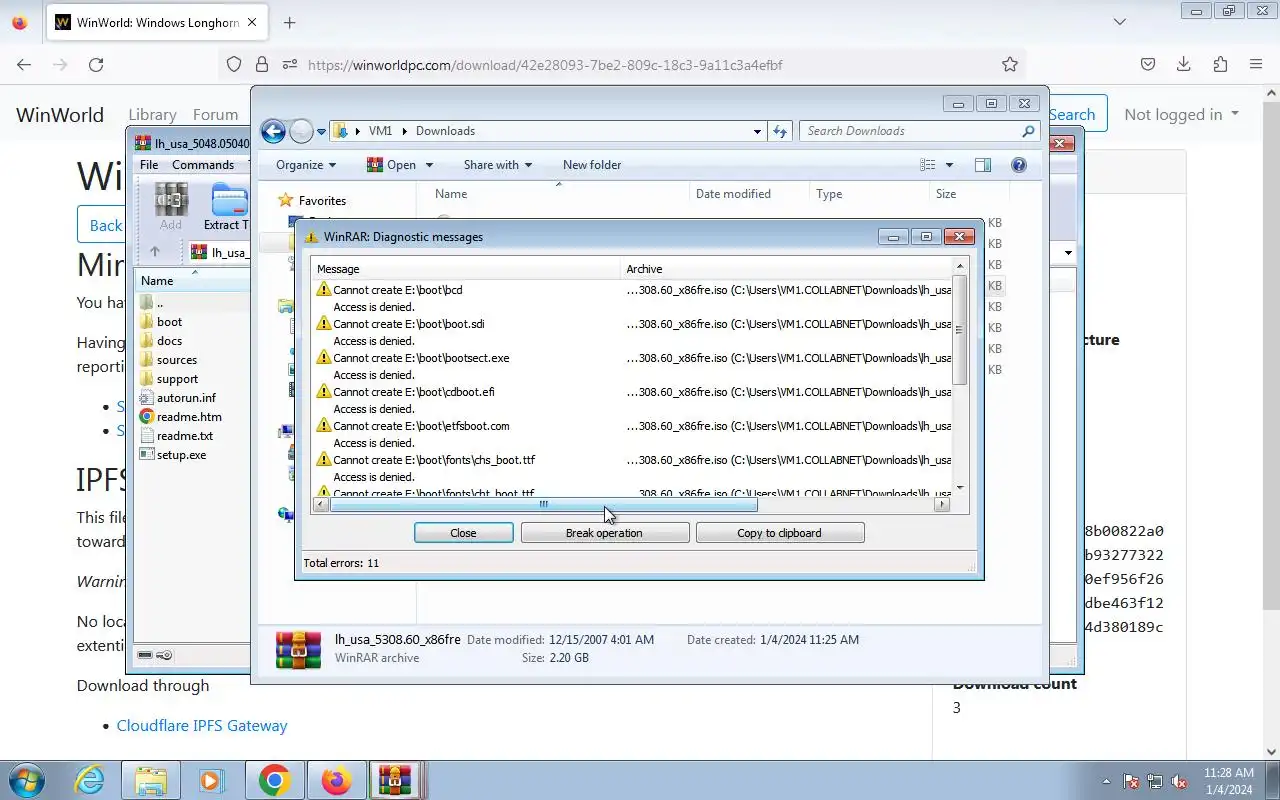Go up one level in WinRAR
This screenshot has width=1280, height=800.
(x=155, y=252)
